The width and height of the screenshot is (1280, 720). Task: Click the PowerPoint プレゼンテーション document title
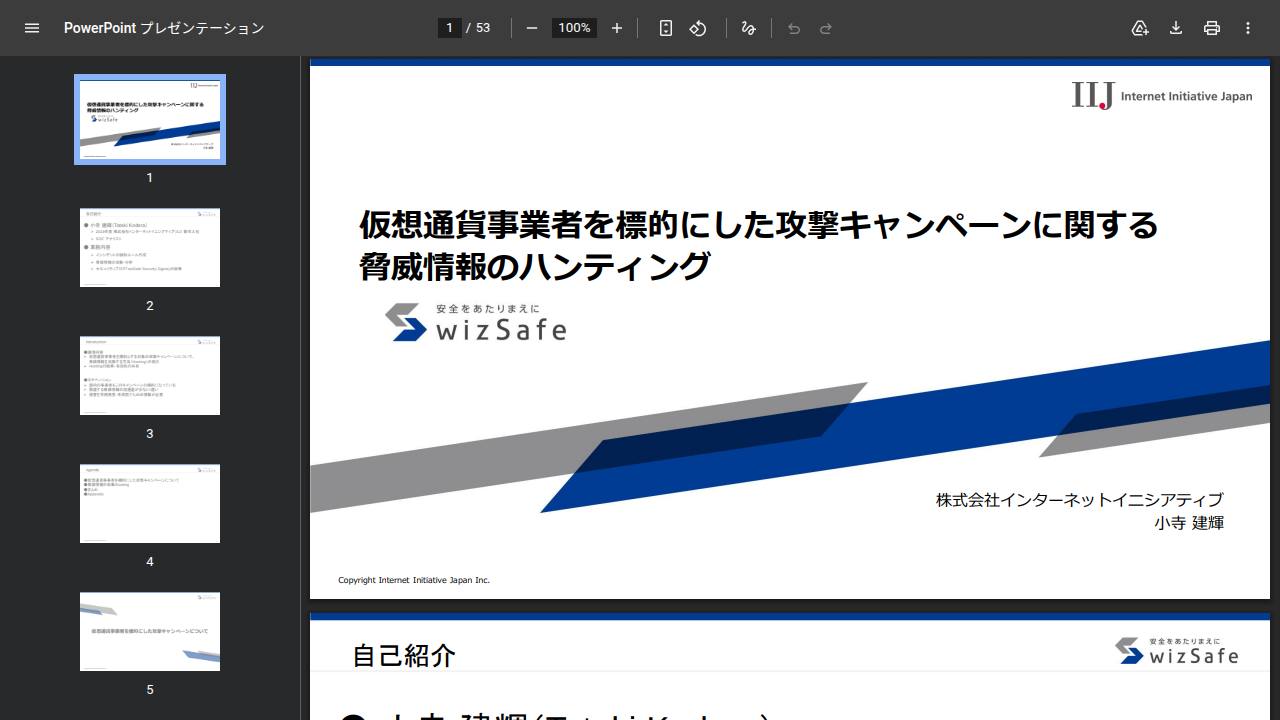(164, 28)
